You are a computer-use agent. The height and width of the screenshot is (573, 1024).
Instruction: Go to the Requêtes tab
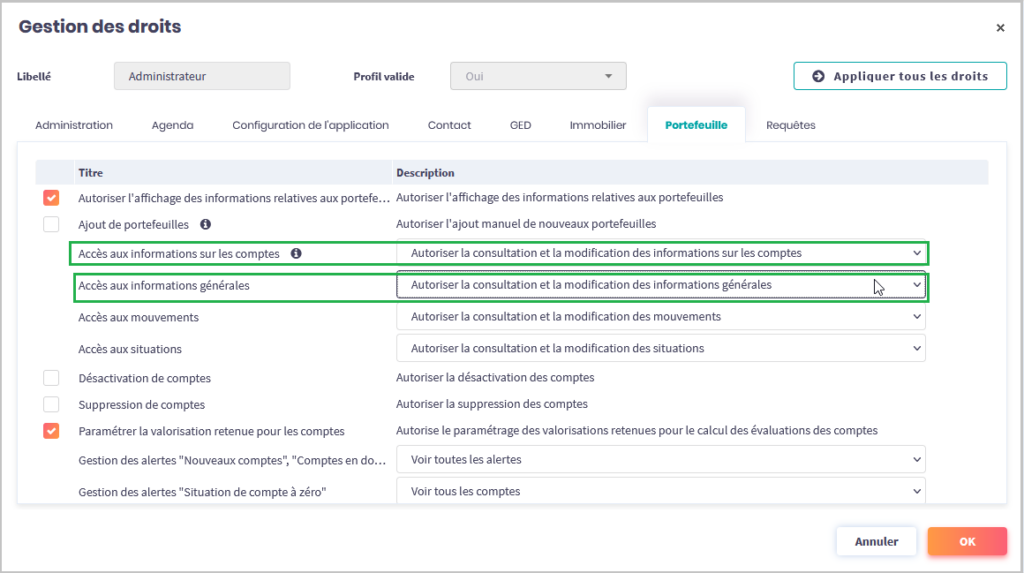coord(791,126)
